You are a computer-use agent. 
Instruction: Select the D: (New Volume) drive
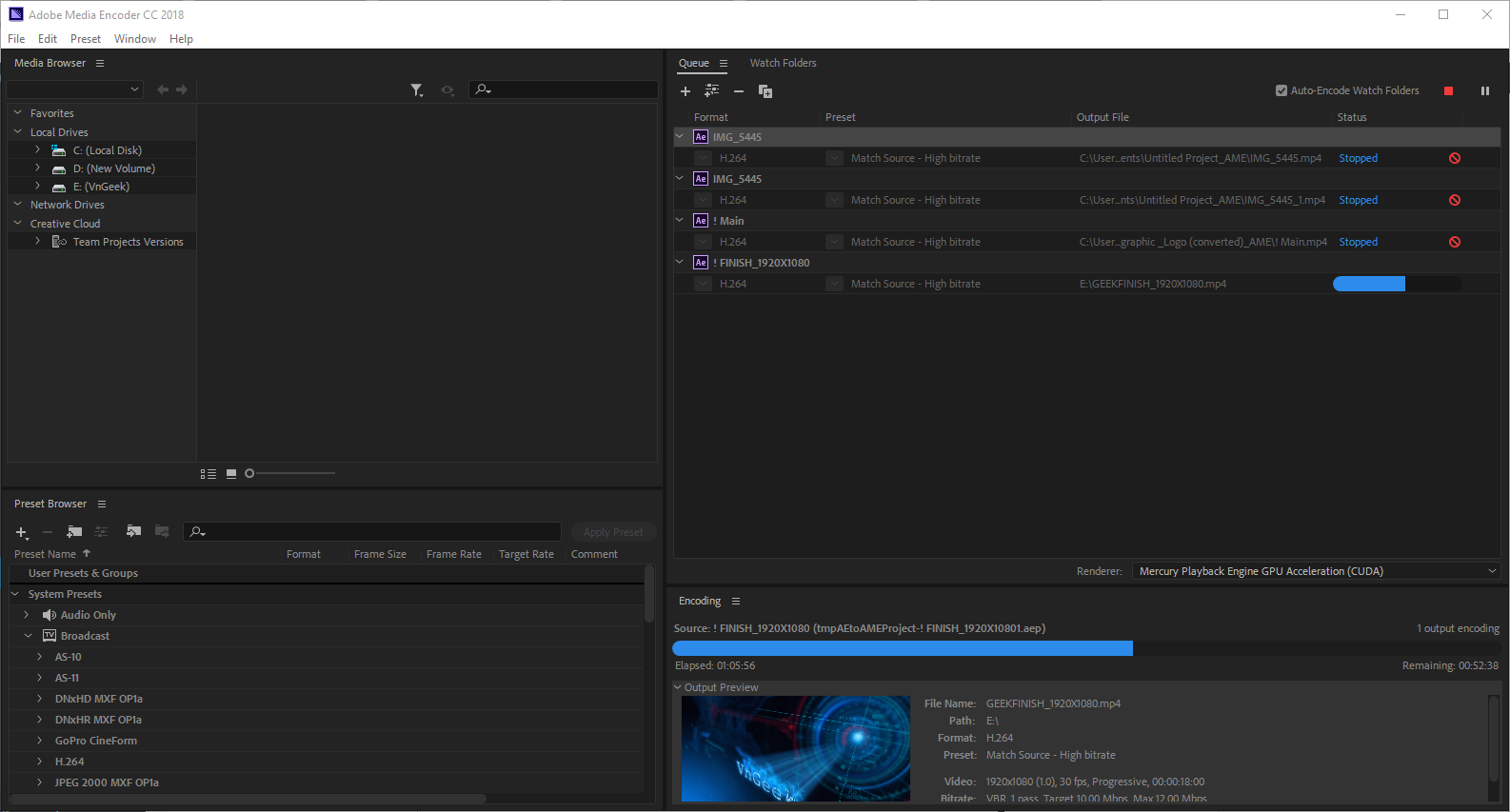(x=113, y=168)
